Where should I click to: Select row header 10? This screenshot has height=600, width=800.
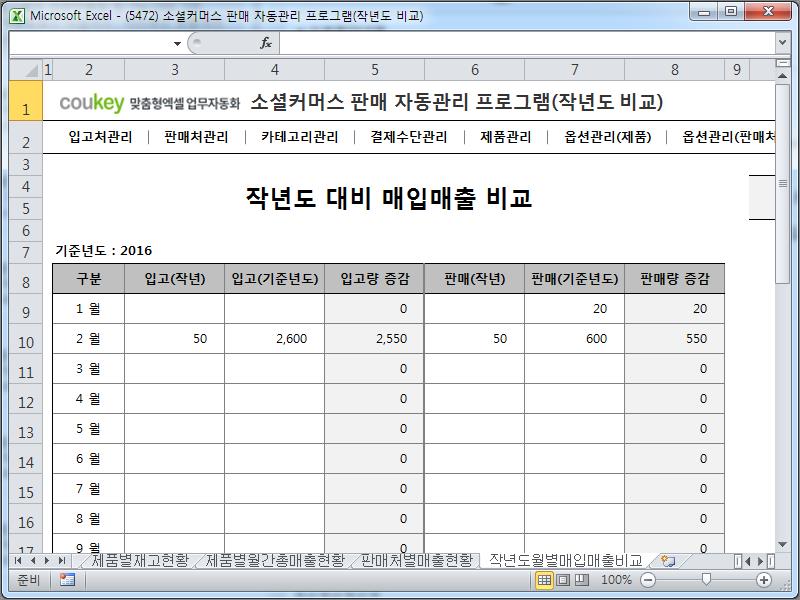tap(26, 339)
